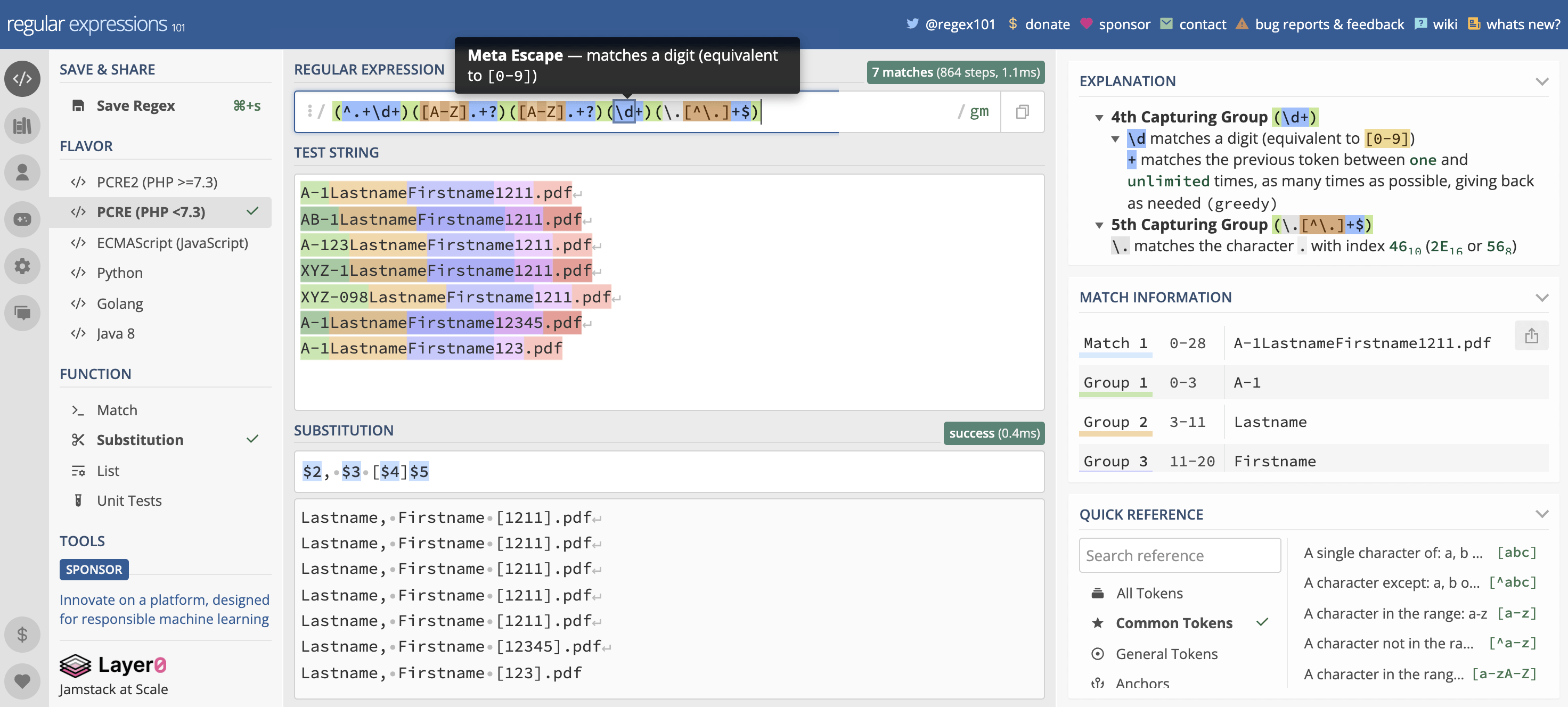Select the General Tokens reference category

pyautogui.click(x=1166, y=653)
